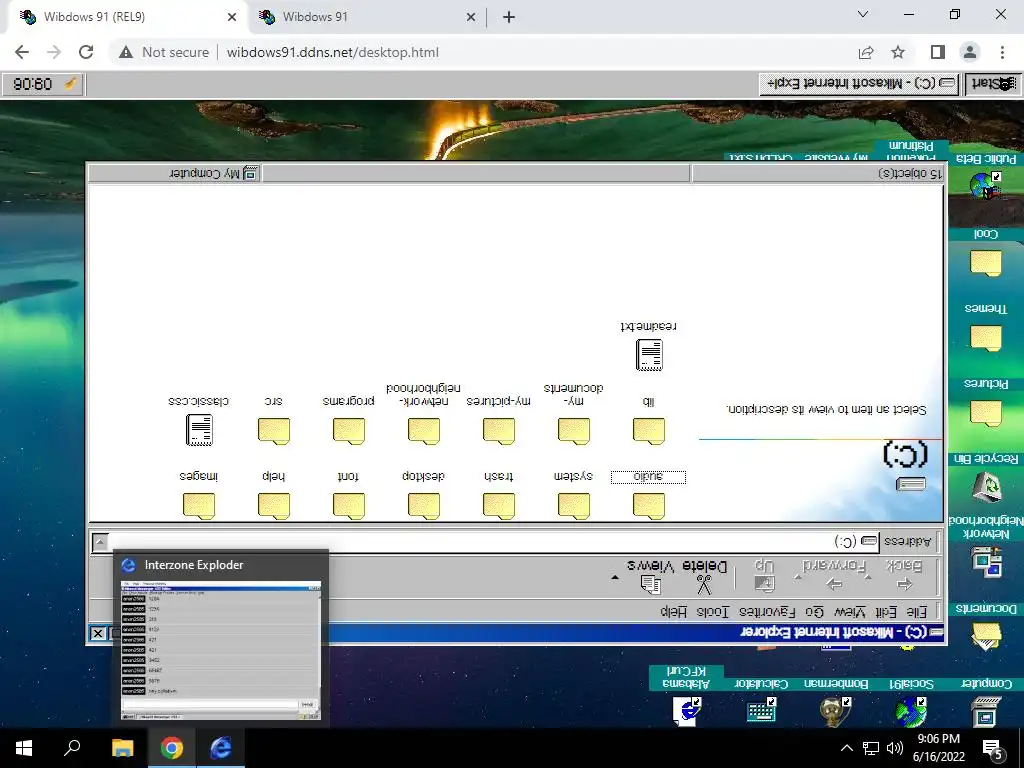The height and width of the screenshot is (768, 1024).
Task: Open File Explorer from host taskbar
Action: (x=122, y=748)
